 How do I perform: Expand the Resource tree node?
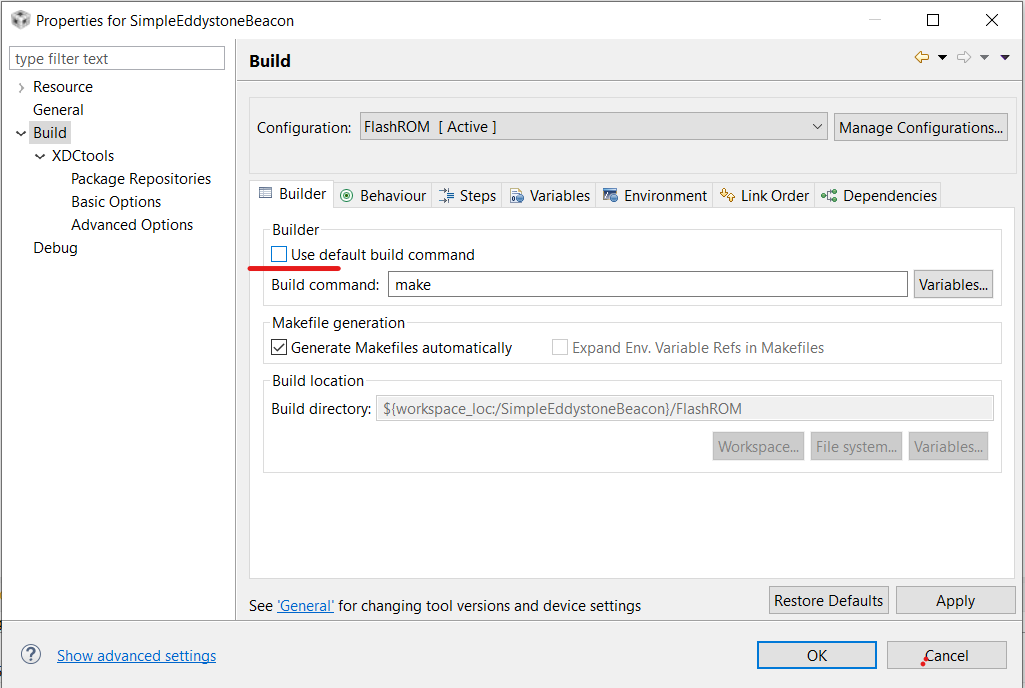21,88
